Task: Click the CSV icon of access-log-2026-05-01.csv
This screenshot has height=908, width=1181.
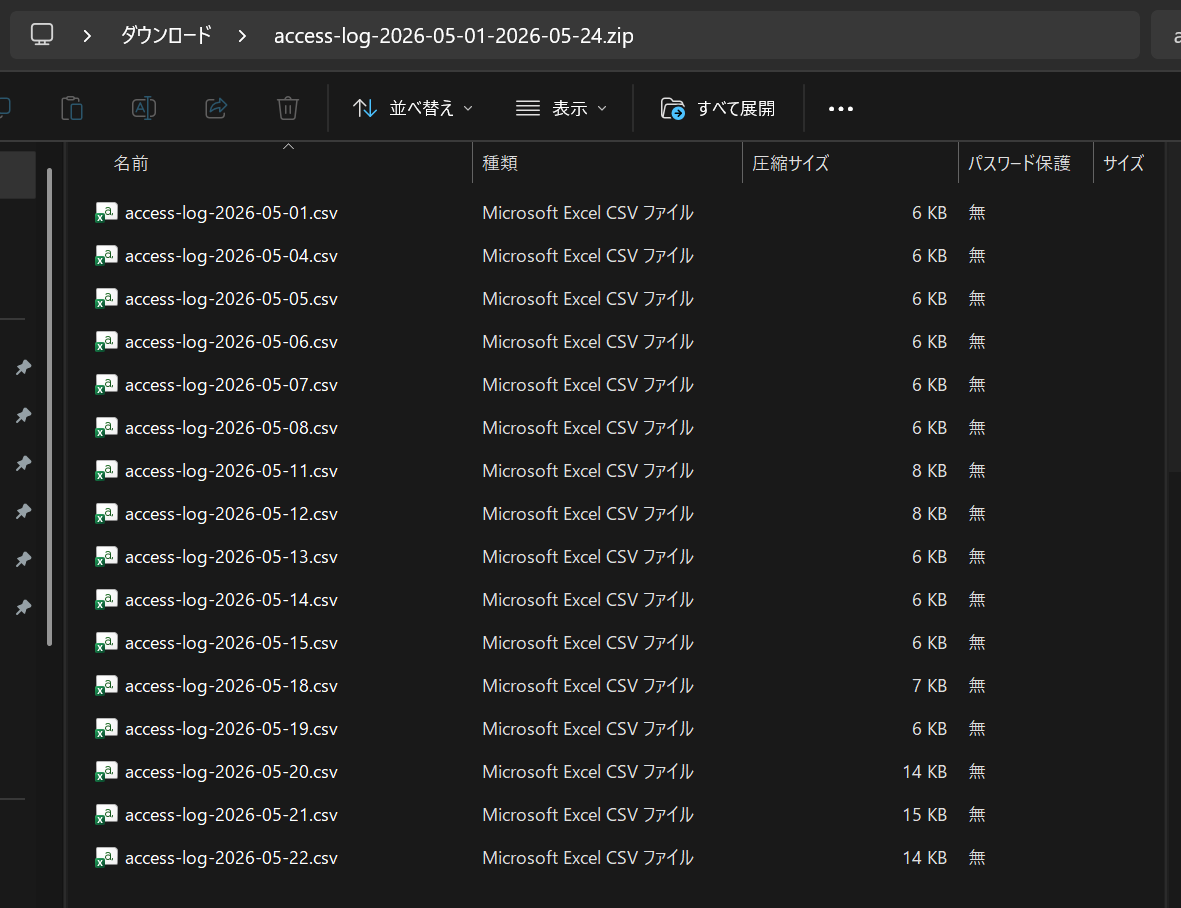Action: click(x=106, y=213)
